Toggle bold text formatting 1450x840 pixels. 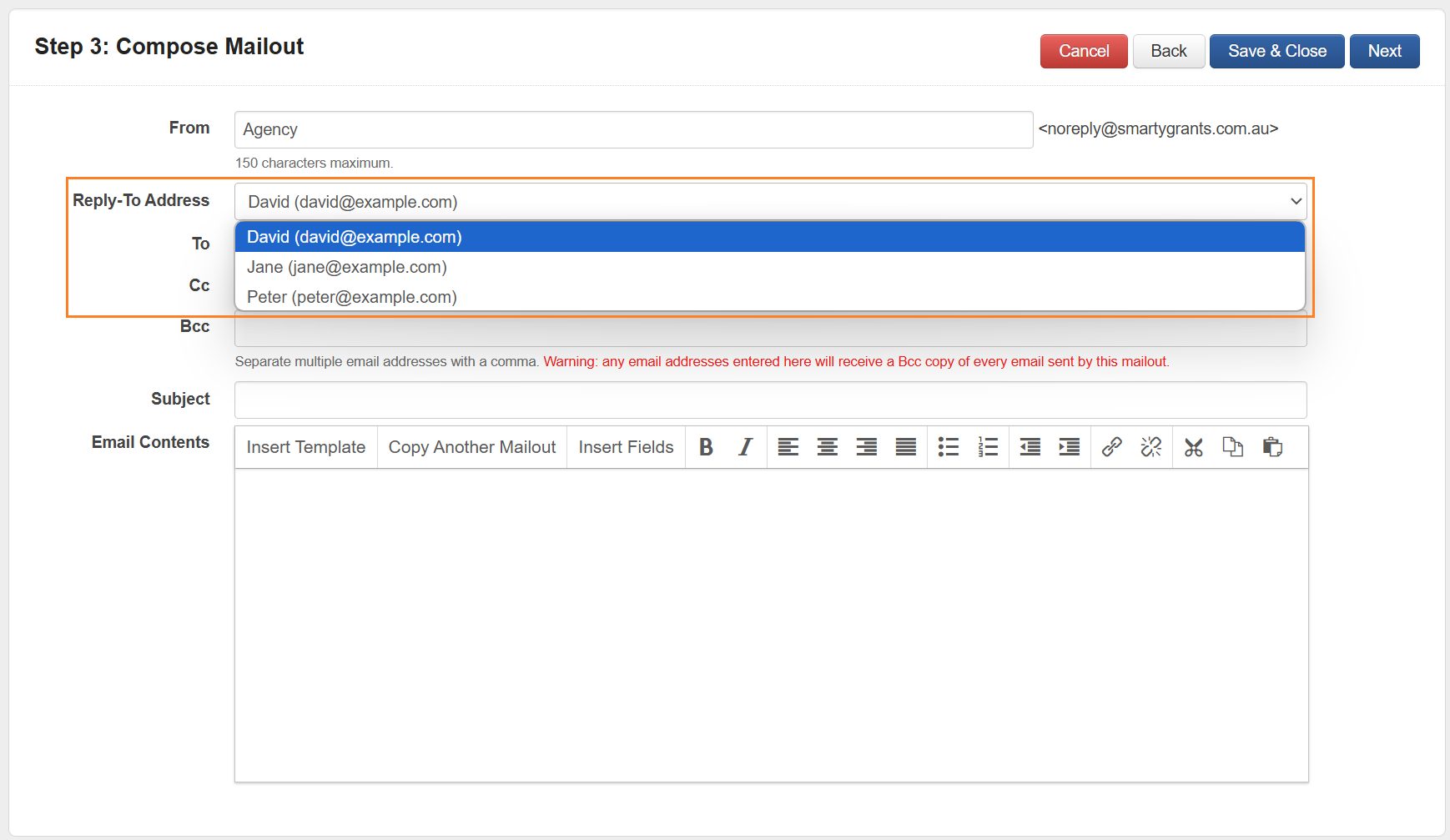[x=706, y=447]
